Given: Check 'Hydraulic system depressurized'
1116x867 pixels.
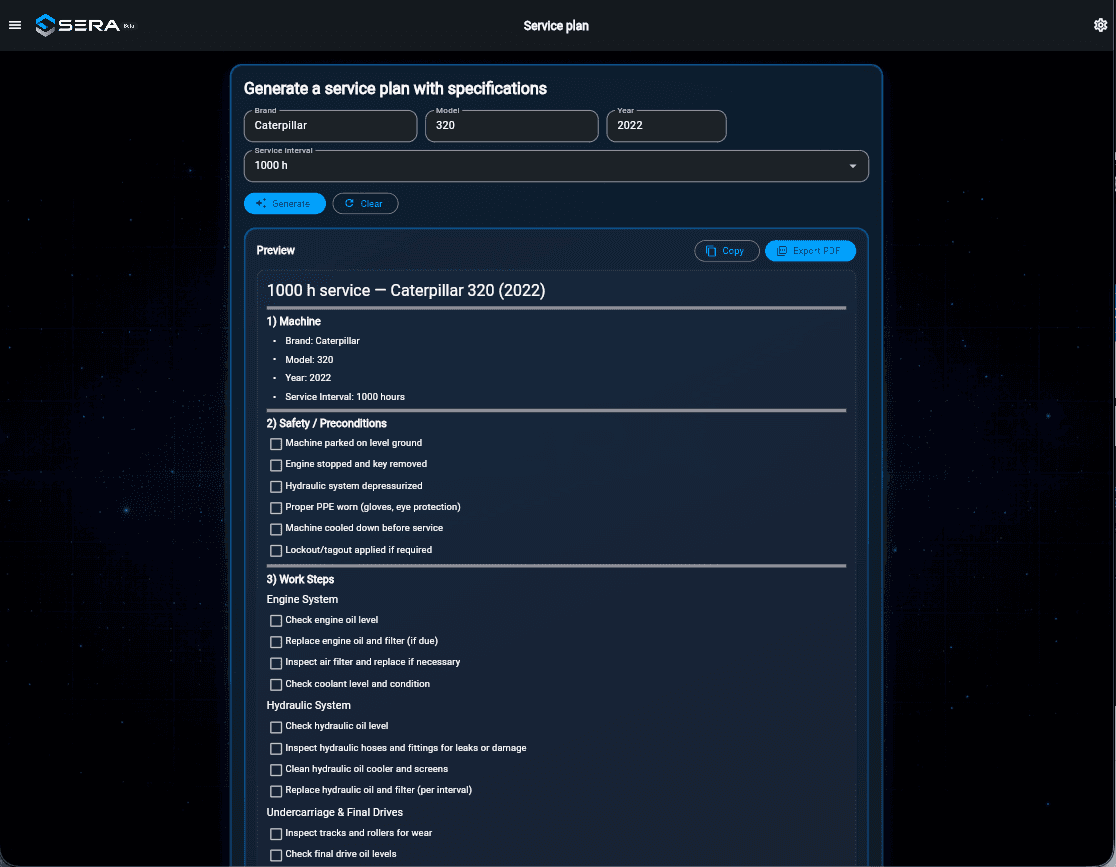Looking at the screenshot, I should [x=275, y=486].
